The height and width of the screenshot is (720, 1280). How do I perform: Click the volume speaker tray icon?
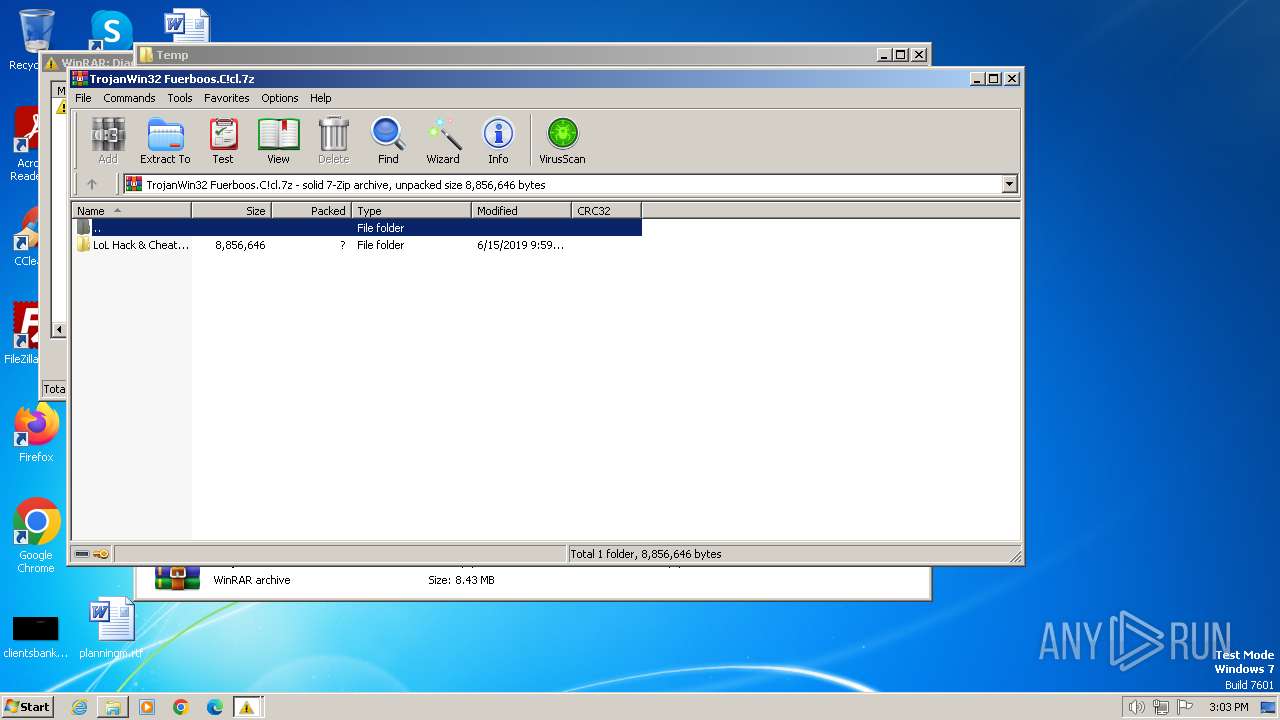[x=1136, y=707]
